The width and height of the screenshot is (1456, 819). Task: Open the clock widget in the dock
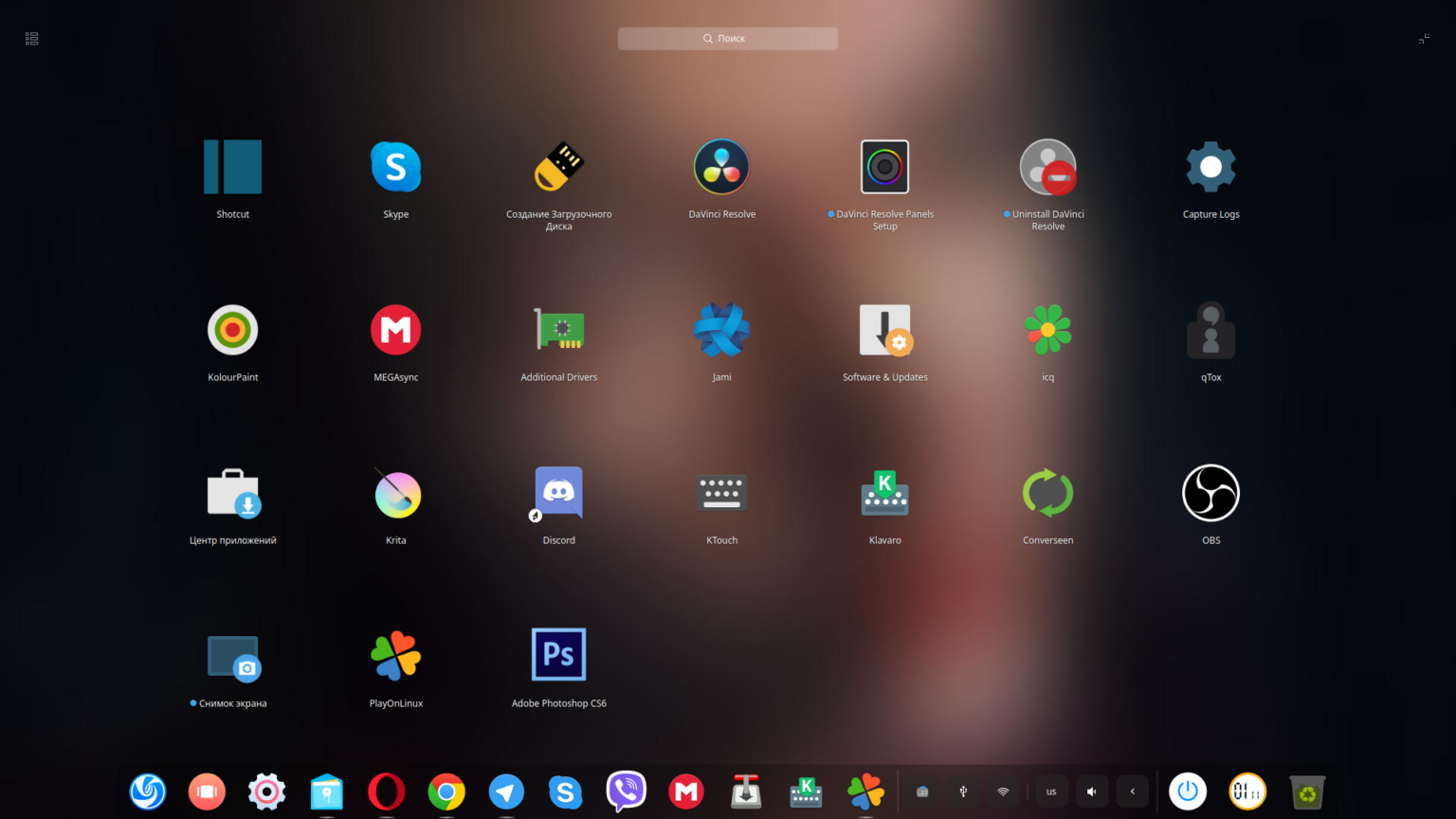coord(1247,792)
